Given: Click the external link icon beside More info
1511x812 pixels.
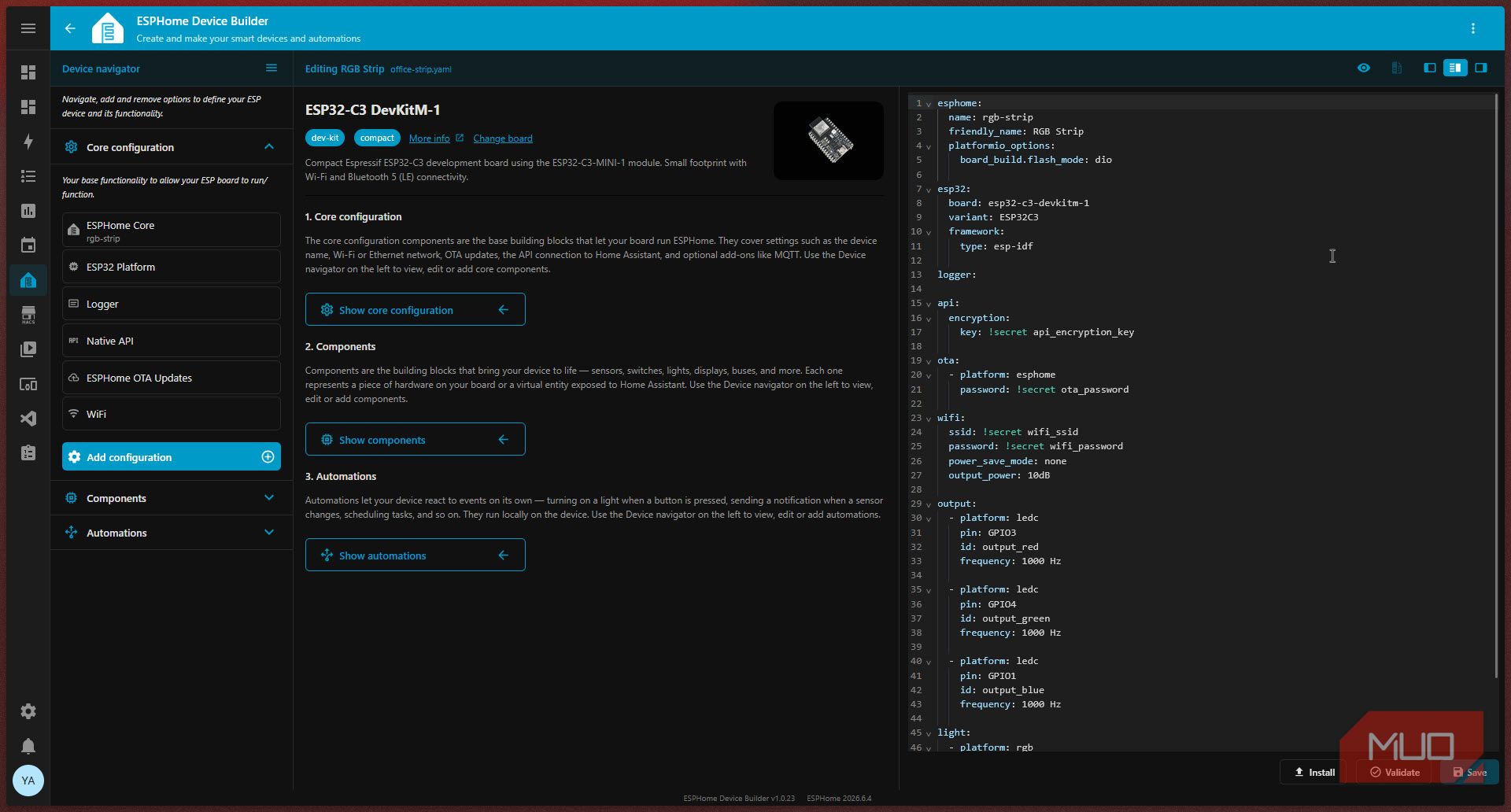Looking at the screenshot, I should click(x=460, y=138).
